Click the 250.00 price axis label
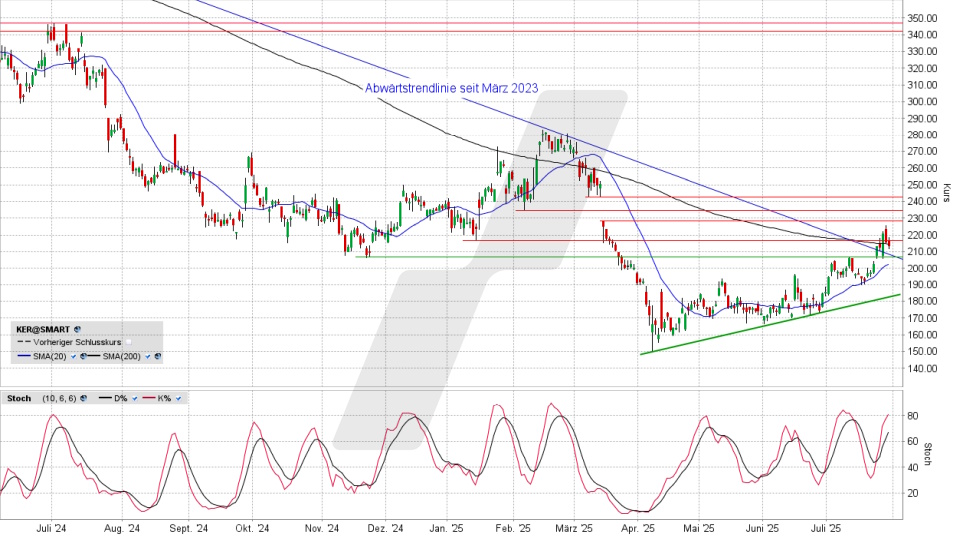 click(x=923, y=185)
